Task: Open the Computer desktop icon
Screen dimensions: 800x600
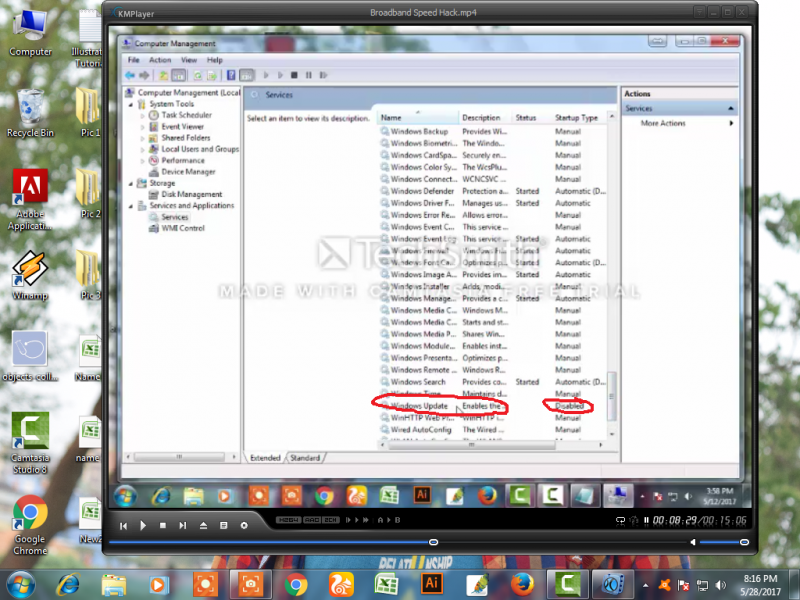Action: point(30,32)
